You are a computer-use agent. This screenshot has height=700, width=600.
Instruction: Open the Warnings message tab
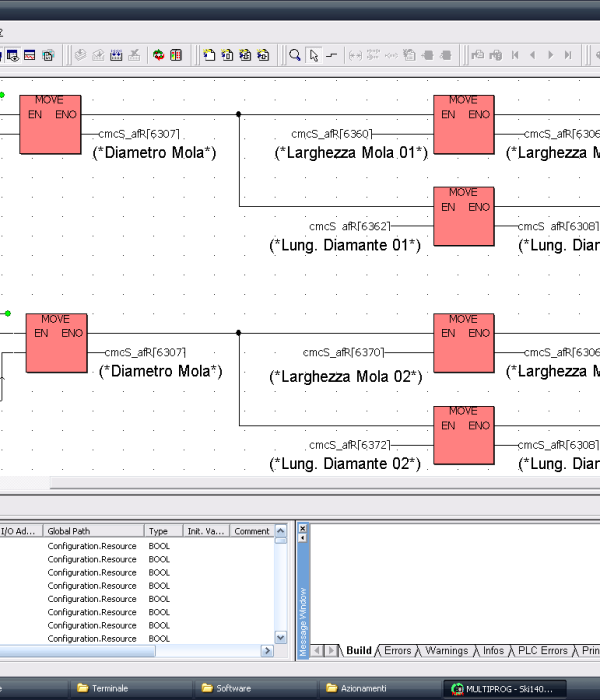[x=446, y=651]
